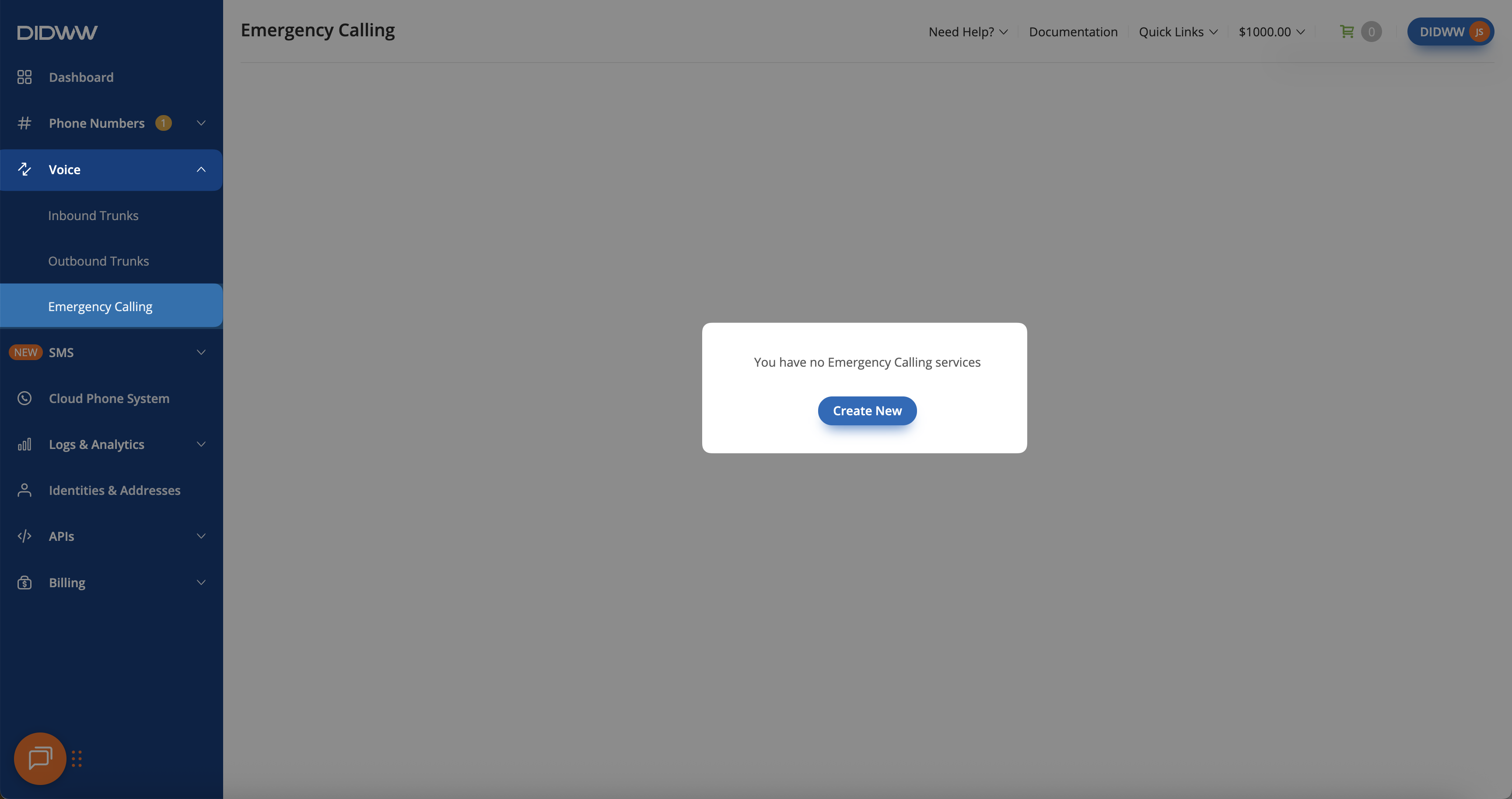
Task: Click the DIDWW logo
Action: 57,32
